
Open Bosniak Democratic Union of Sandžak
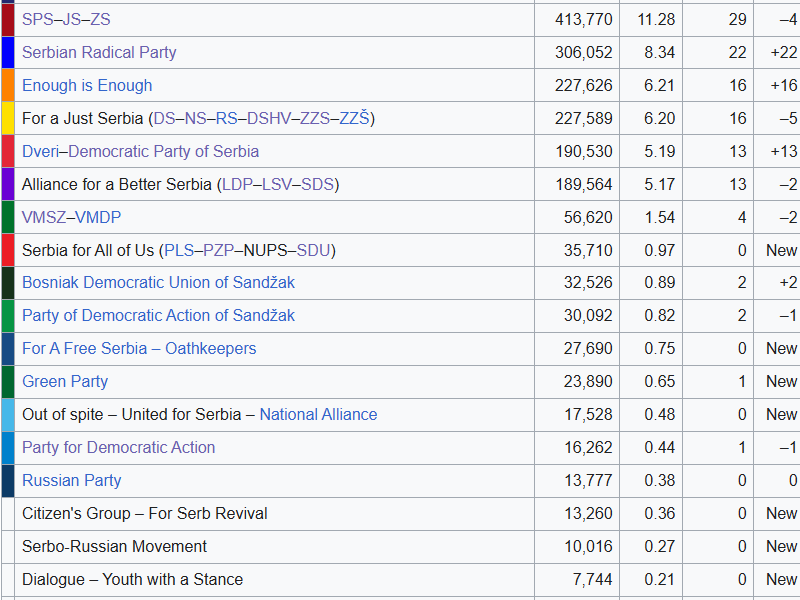pyautogui.click(x=158, y=282)
